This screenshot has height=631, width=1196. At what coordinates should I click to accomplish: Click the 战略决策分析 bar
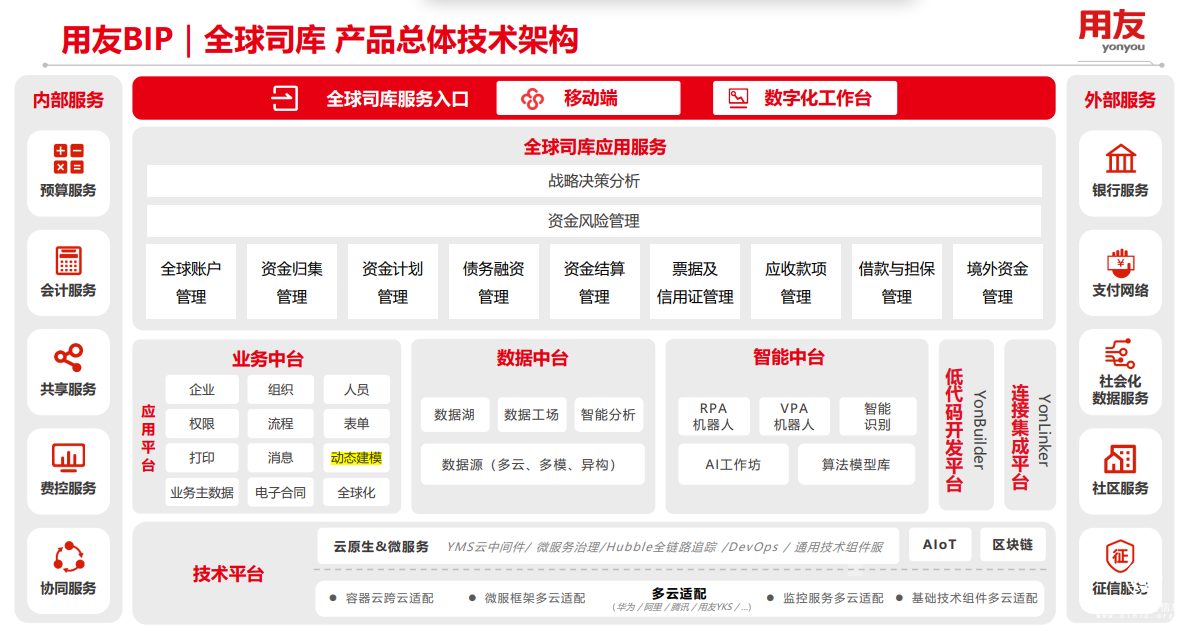click(593, 181)
